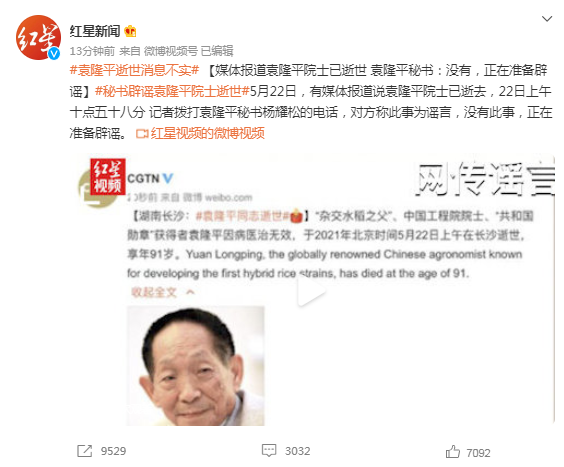
Task: Click the elderly man photo thumbnail
Action: [x=196, y=366]
